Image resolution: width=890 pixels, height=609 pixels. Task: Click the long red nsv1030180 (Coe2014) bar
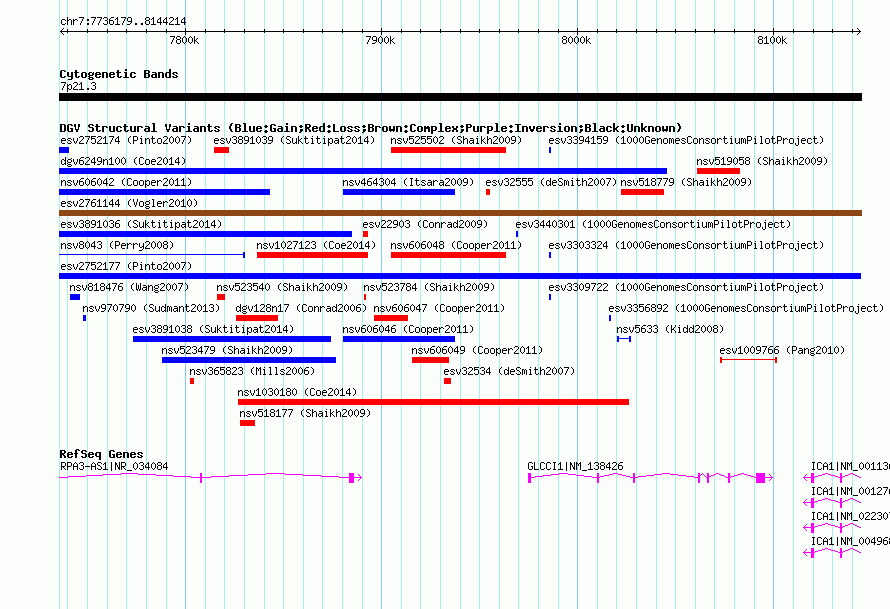coord(433,402)
